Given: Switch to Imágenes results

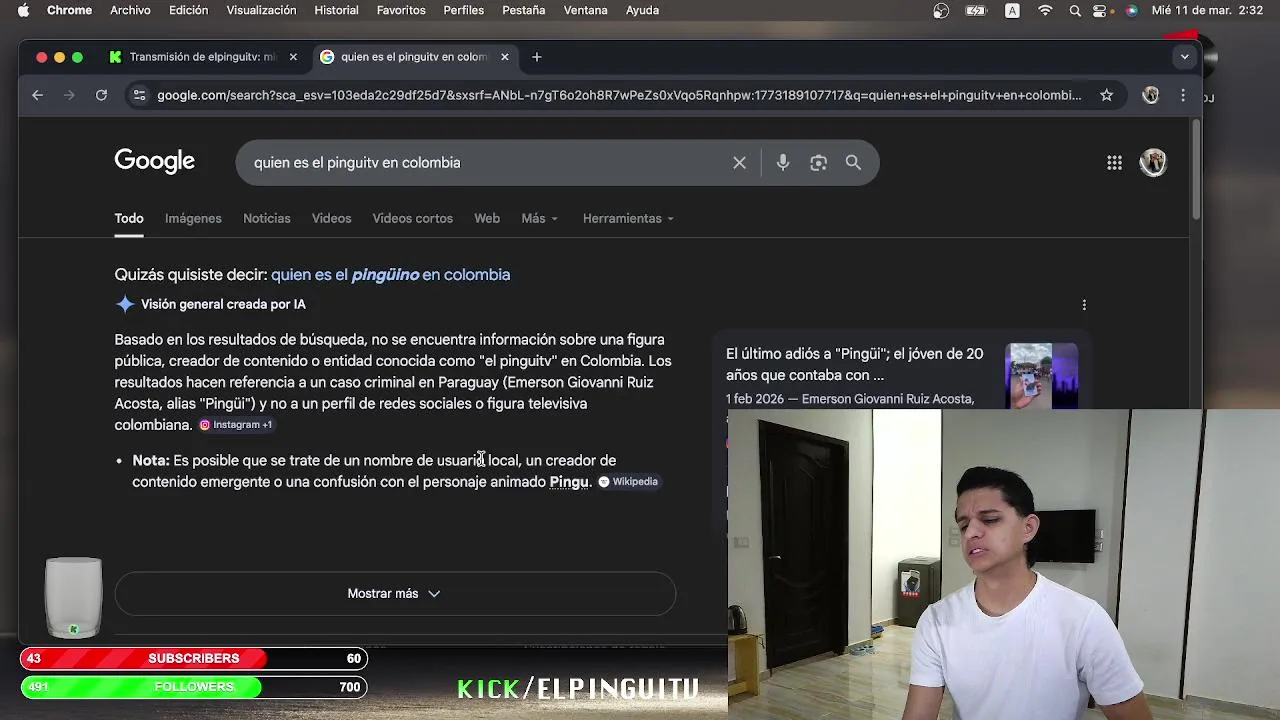Looking at the screenshot, I should pos(193,218).
